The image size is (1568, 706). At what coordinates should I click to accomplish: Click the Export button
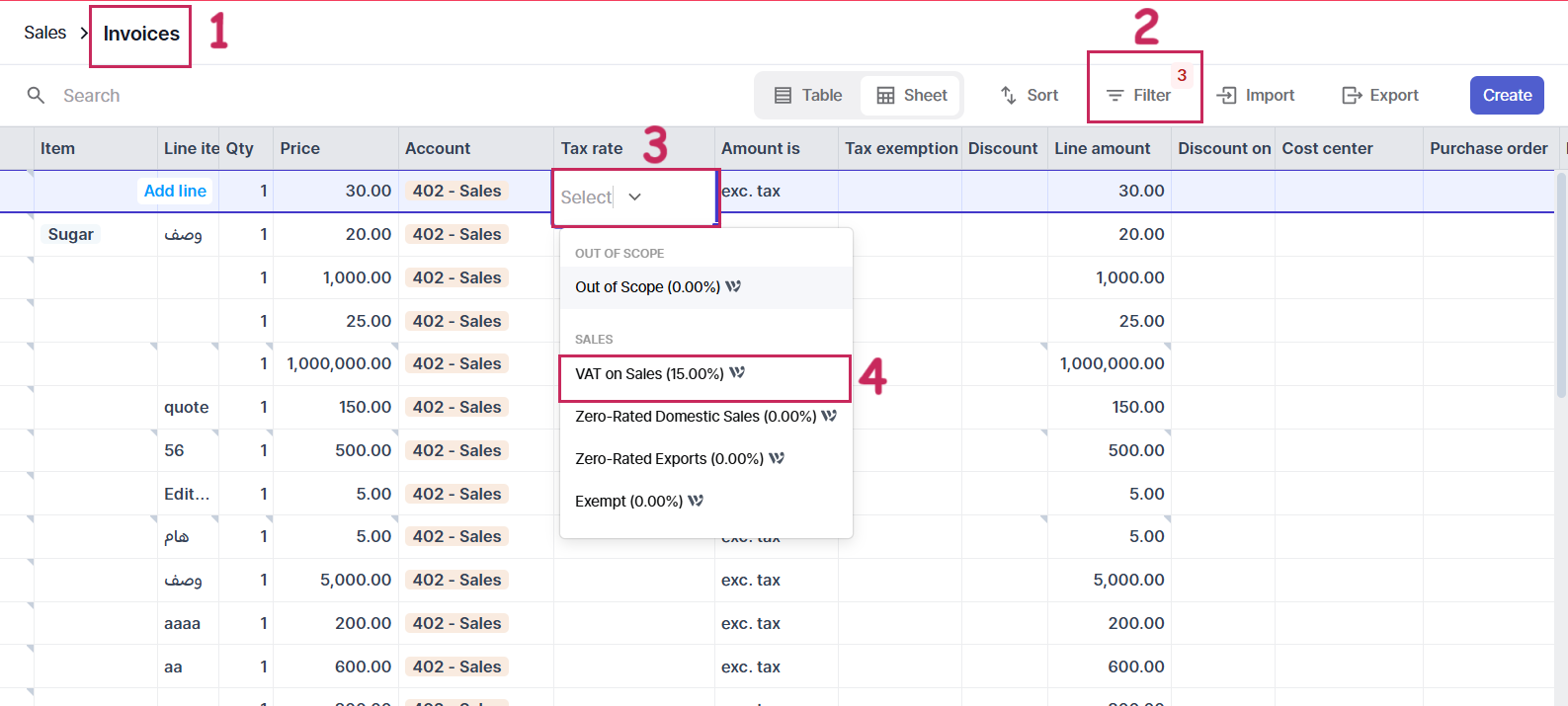click(1380, 95)
